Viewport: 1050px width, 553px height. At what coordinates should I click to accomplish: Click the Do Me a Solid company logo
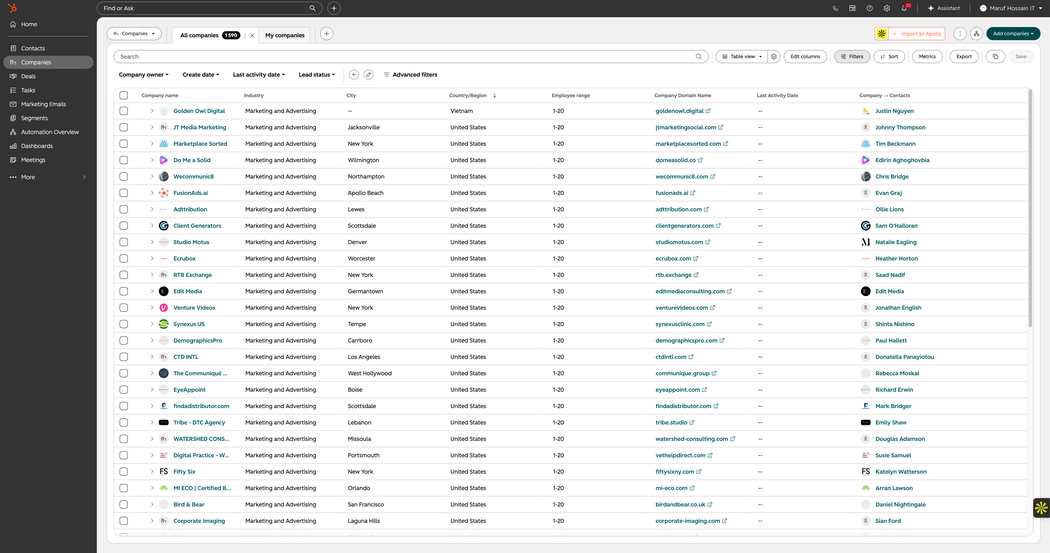(x=163, y=160)
